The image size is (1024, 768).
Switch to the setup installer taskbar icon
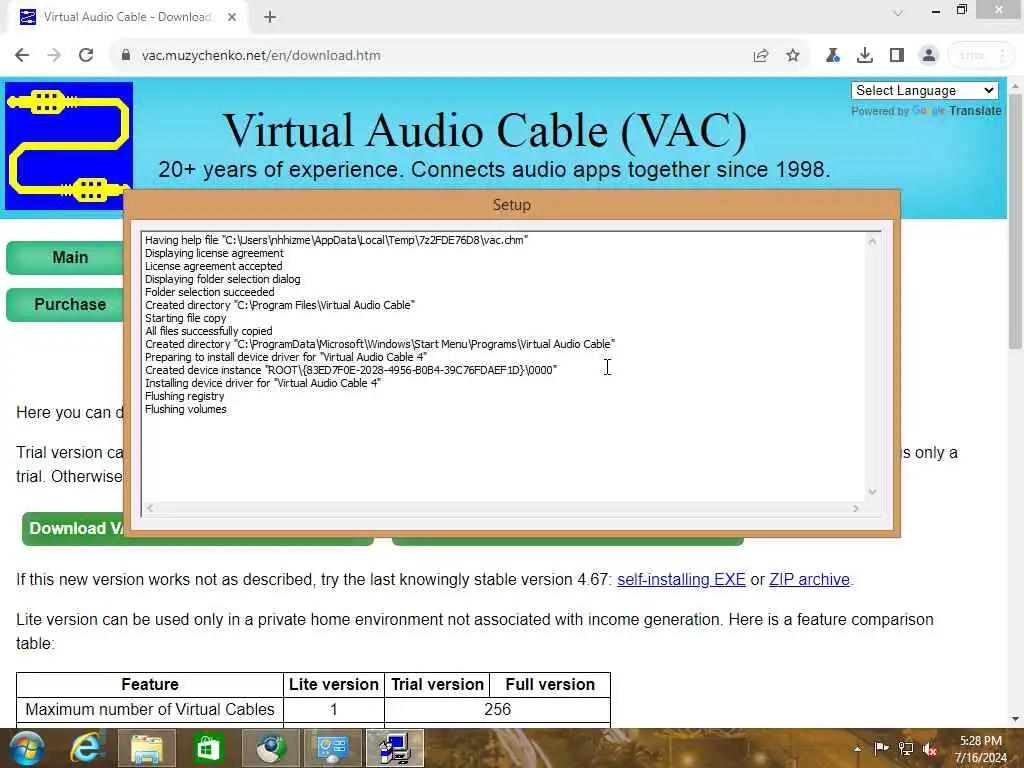(x=394, y=748)
